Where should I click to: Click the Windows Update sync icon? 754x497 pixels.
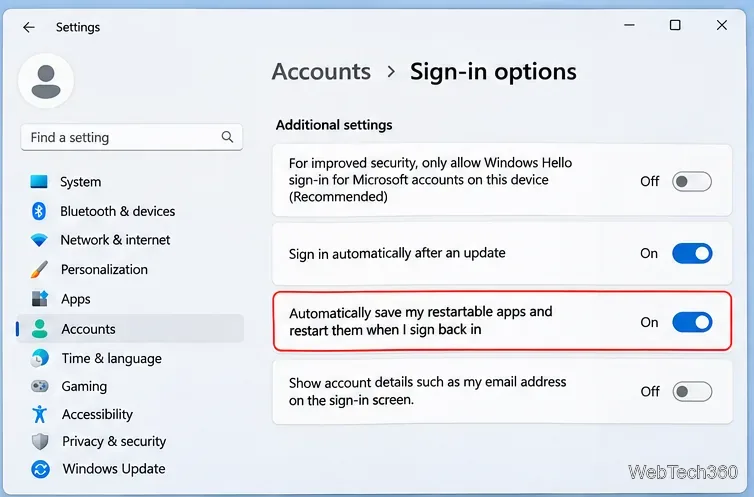click(x=40, y=469)
